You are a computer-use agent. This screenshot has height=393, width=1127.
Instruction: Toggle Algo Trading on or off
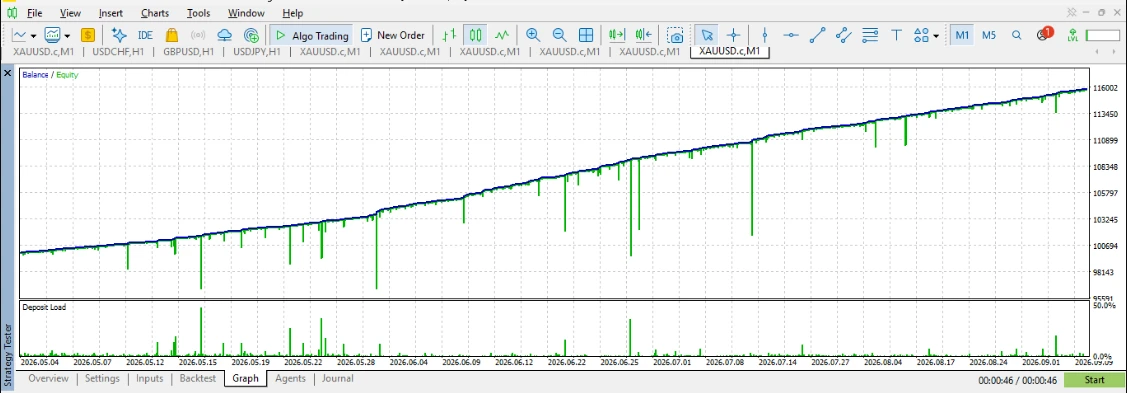pos(312,35)
